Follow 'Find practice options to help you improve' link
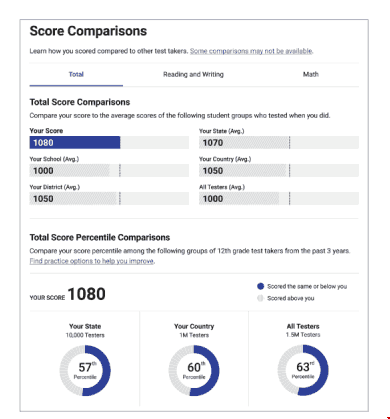The height and width of the screenshot is (419, 390). 92,261
